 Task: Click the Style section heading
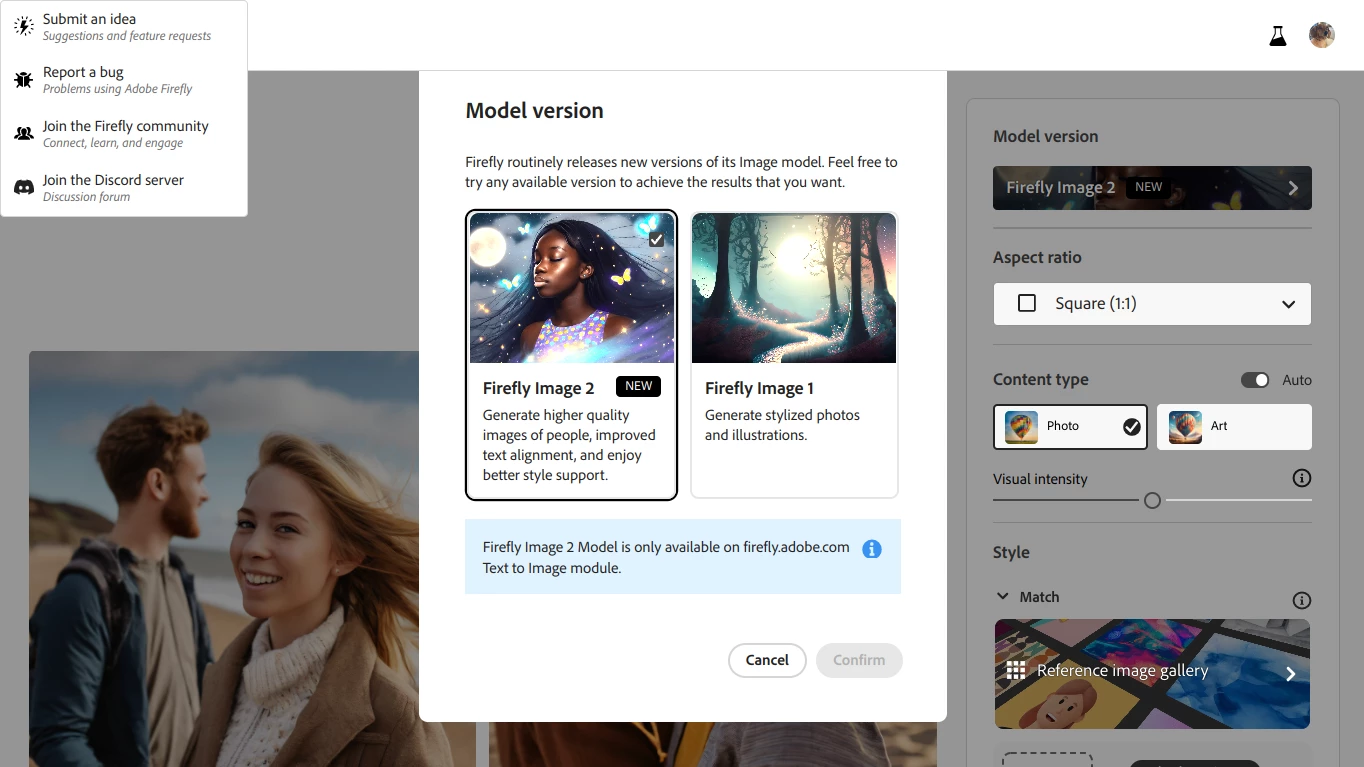[1011, 552]
